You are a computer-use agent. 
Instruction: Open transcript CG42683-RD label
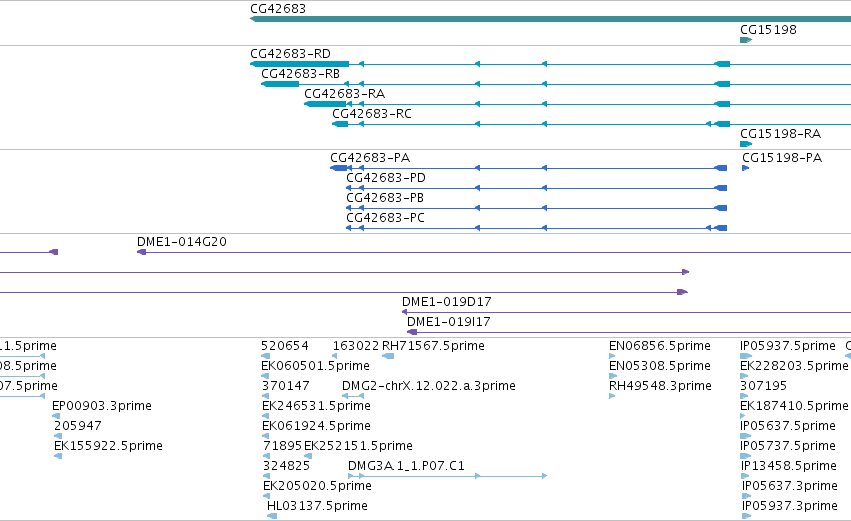290,54
